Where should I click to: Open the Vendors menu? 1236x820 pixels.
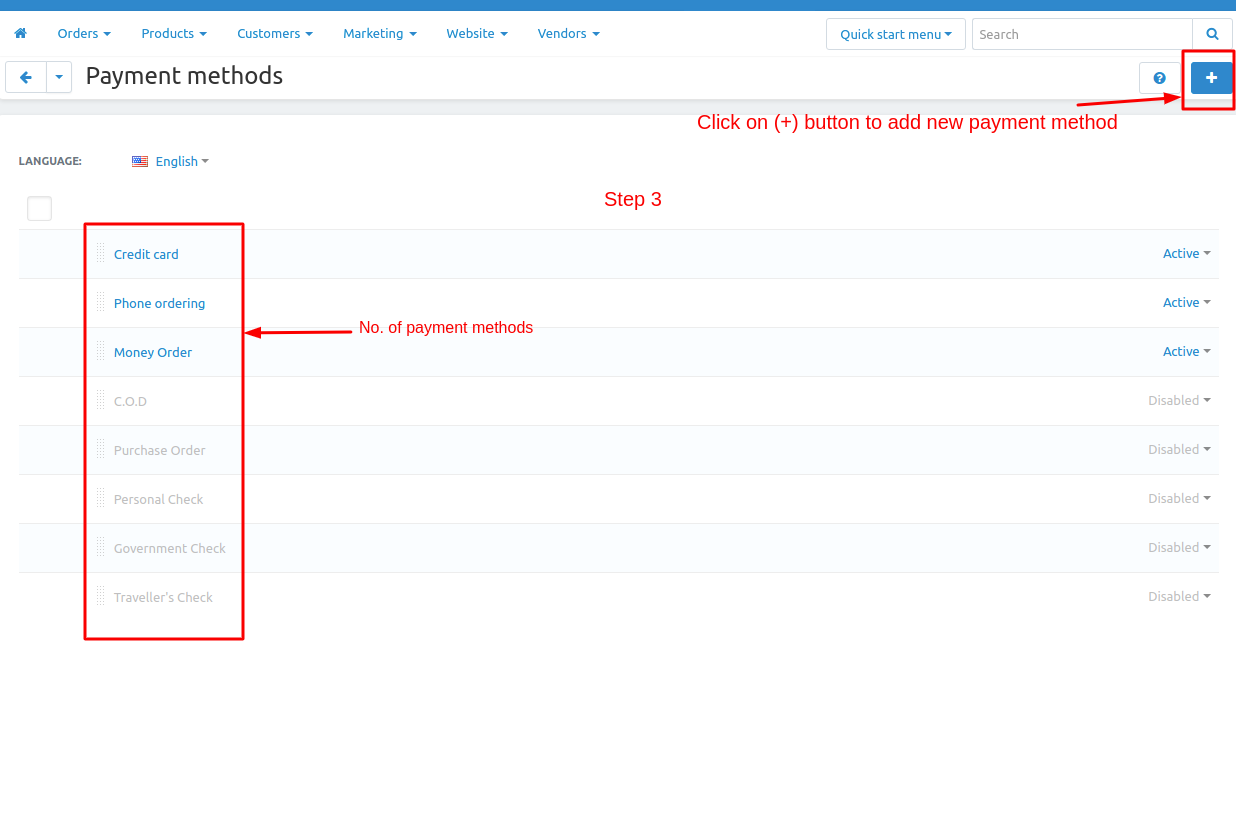pos(568,34)
